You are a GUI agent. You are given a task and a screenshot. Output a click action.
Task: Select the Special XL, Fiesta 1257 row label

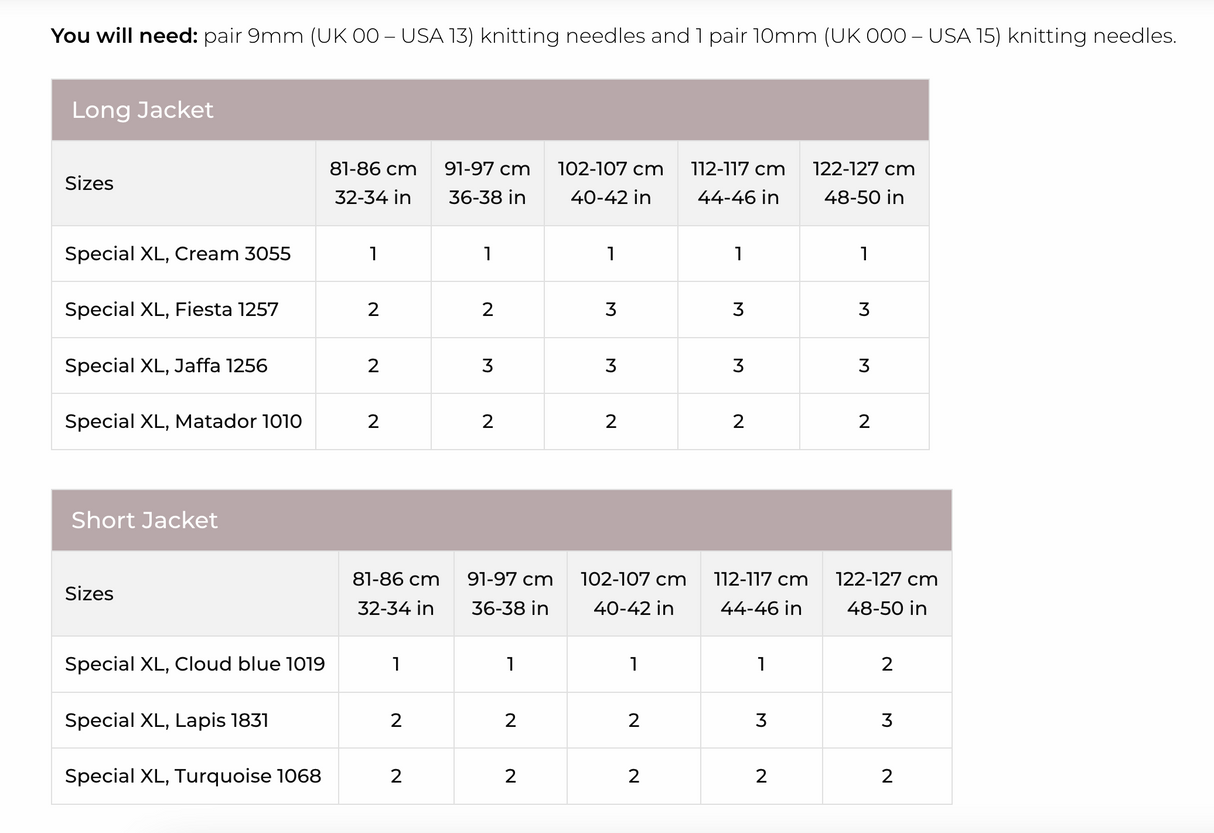pos(172,310)
